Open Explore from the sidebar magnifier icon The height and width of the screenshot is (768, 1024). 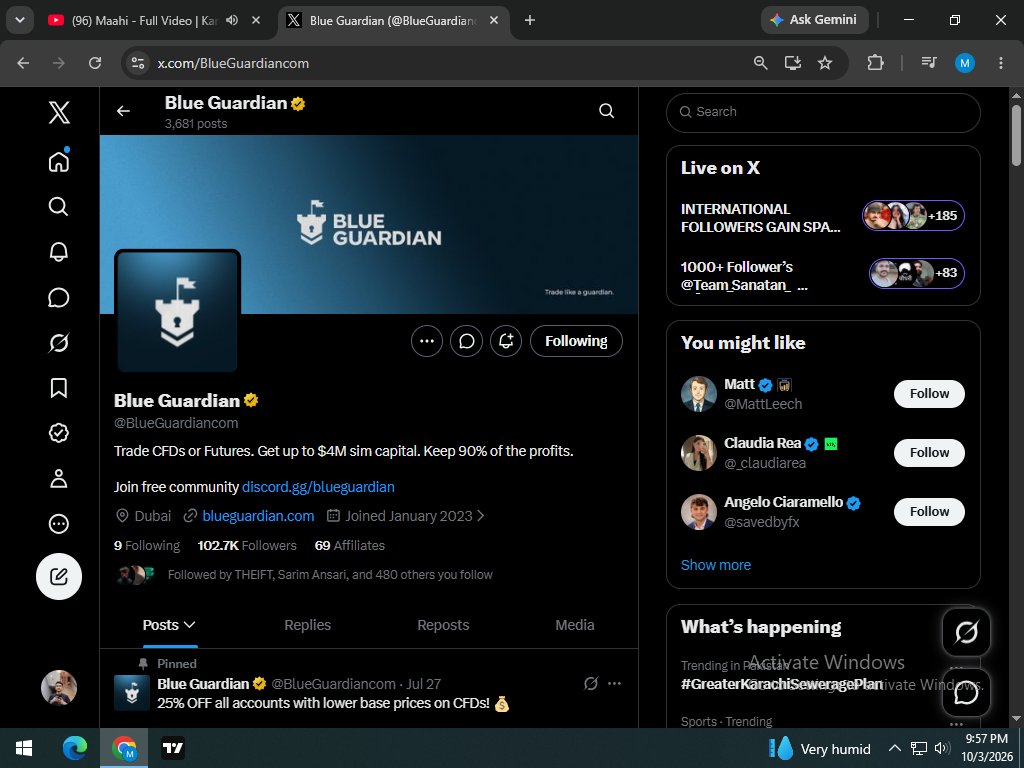click(59, 206)
